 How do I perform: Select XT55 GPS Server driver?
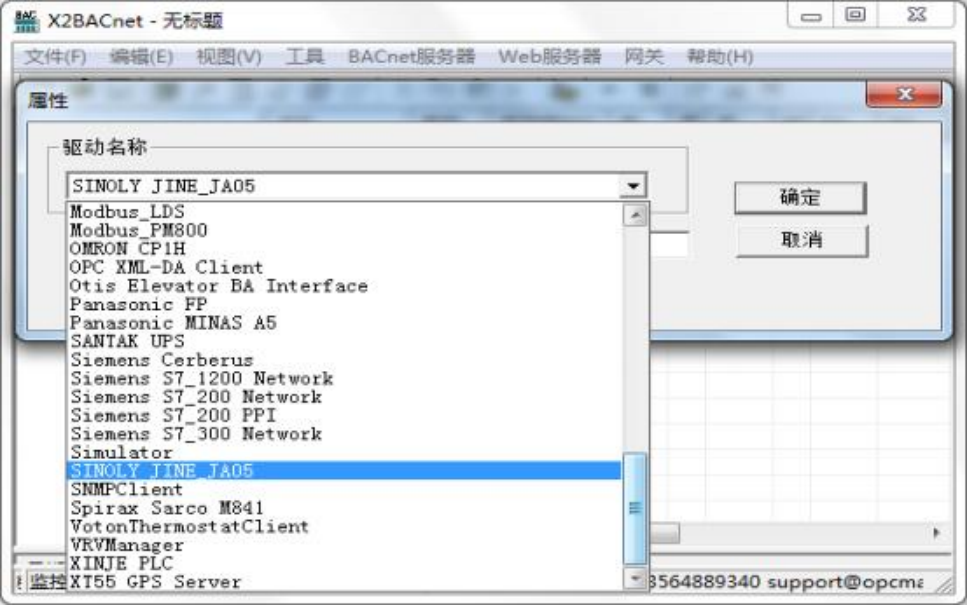(344, 582)
